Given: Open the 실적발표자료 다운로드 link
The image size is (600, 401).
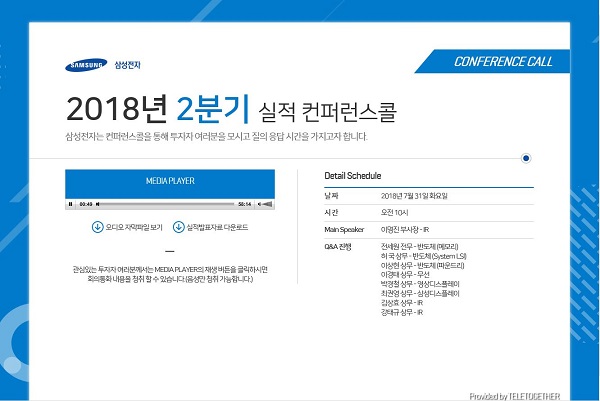Looking at the screenshot, I should [217, 227].
